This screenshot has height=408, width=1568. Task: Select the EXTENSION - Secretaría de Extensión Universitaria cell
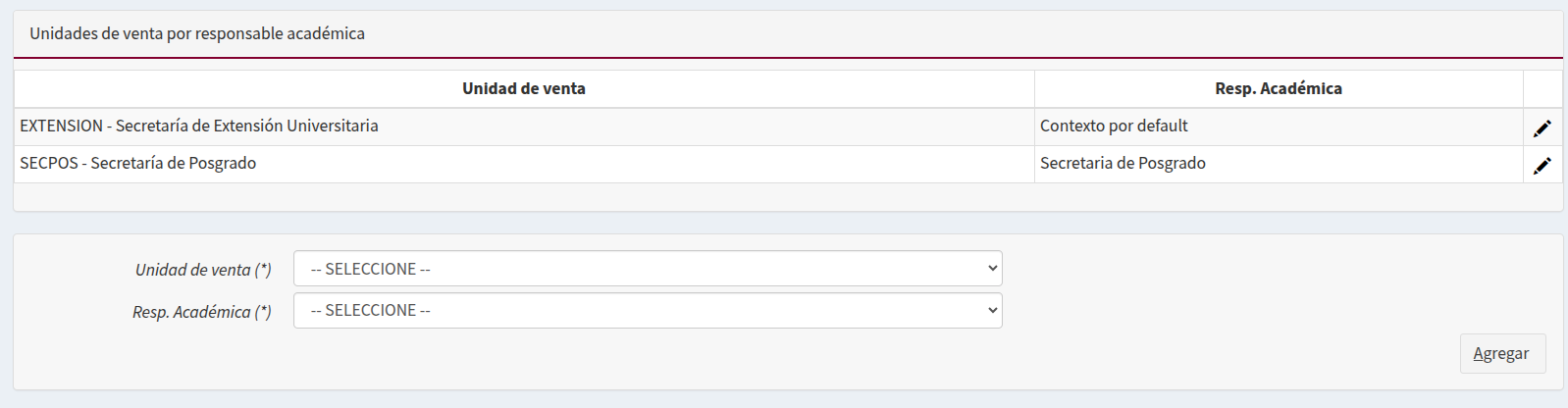click(199, 127)
